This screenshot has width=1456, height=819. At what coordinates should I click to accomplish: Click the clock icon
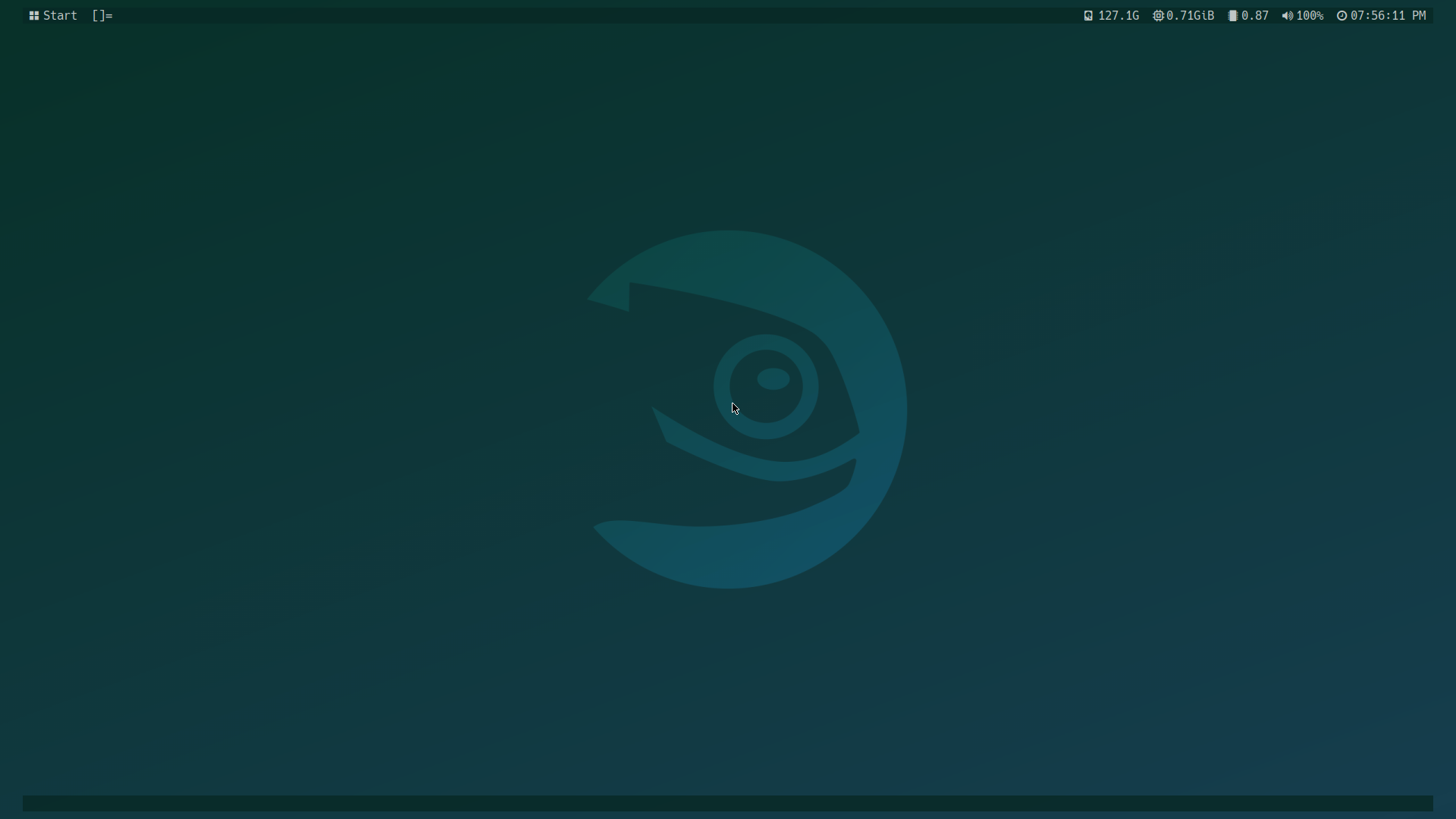pos(1342,15)
